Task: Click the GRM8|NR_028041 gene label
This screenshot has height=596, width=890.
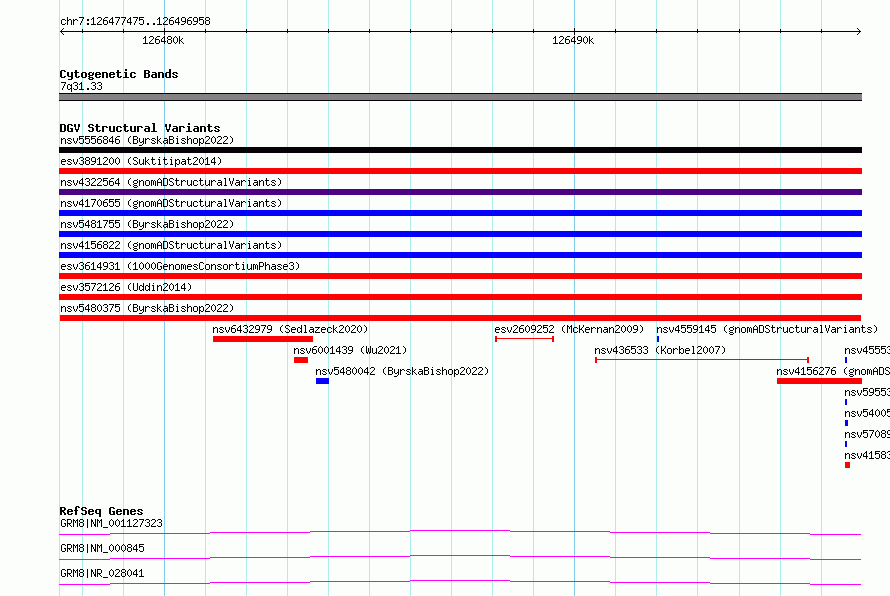Action: [102, 573]
